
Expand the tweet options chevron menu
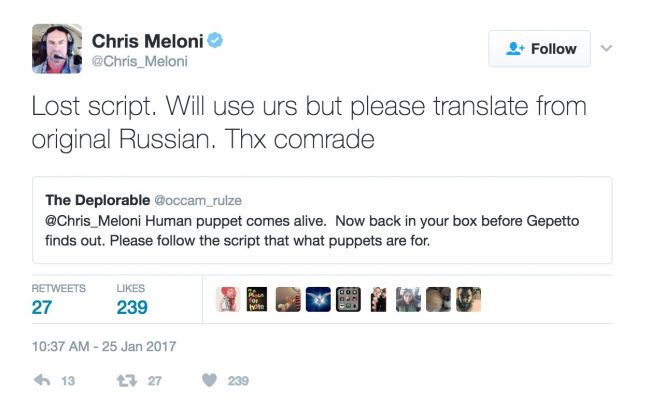click(x=606, y=48)
